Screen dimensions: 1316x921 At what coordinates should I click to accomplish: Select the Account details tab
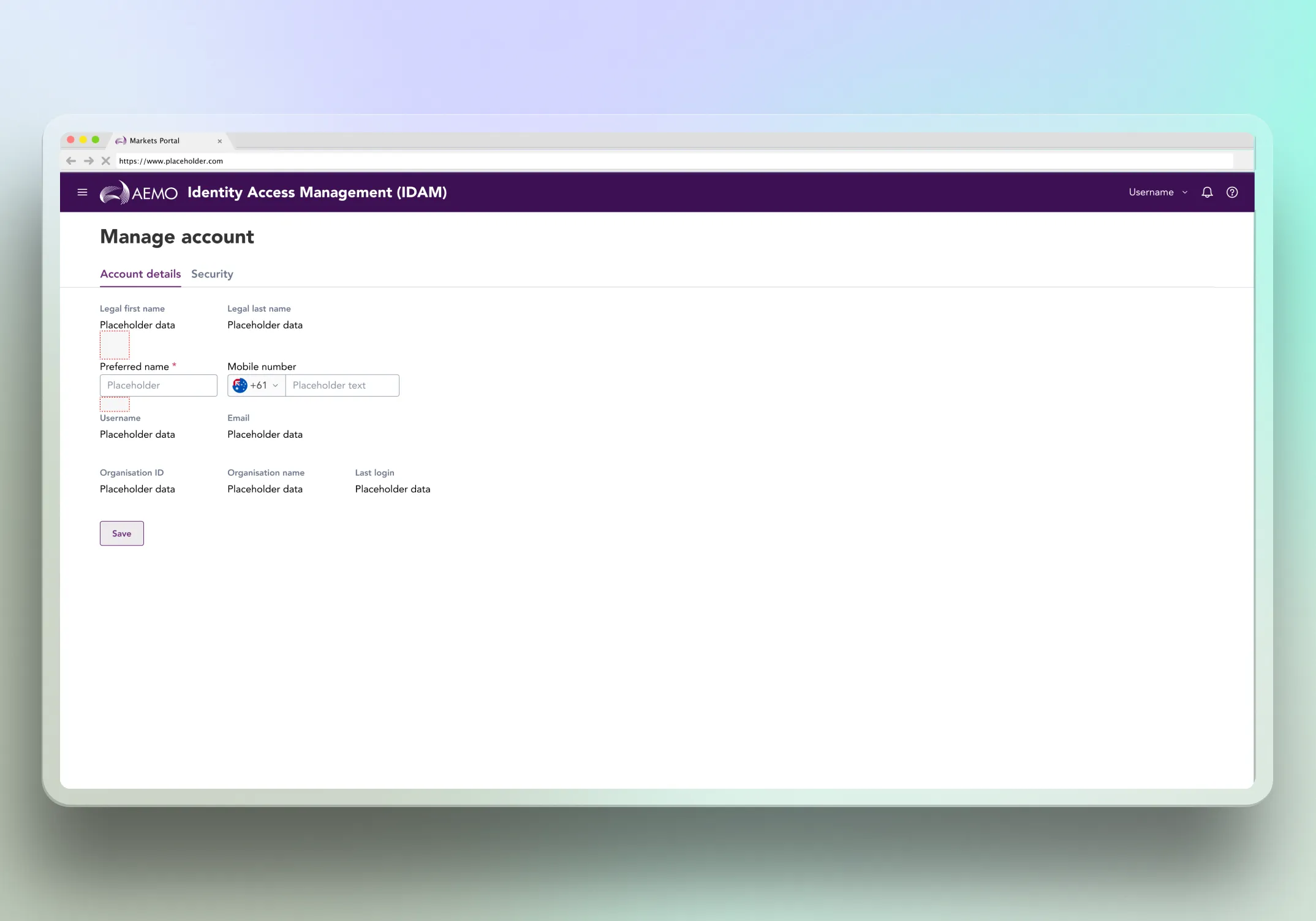140,274
